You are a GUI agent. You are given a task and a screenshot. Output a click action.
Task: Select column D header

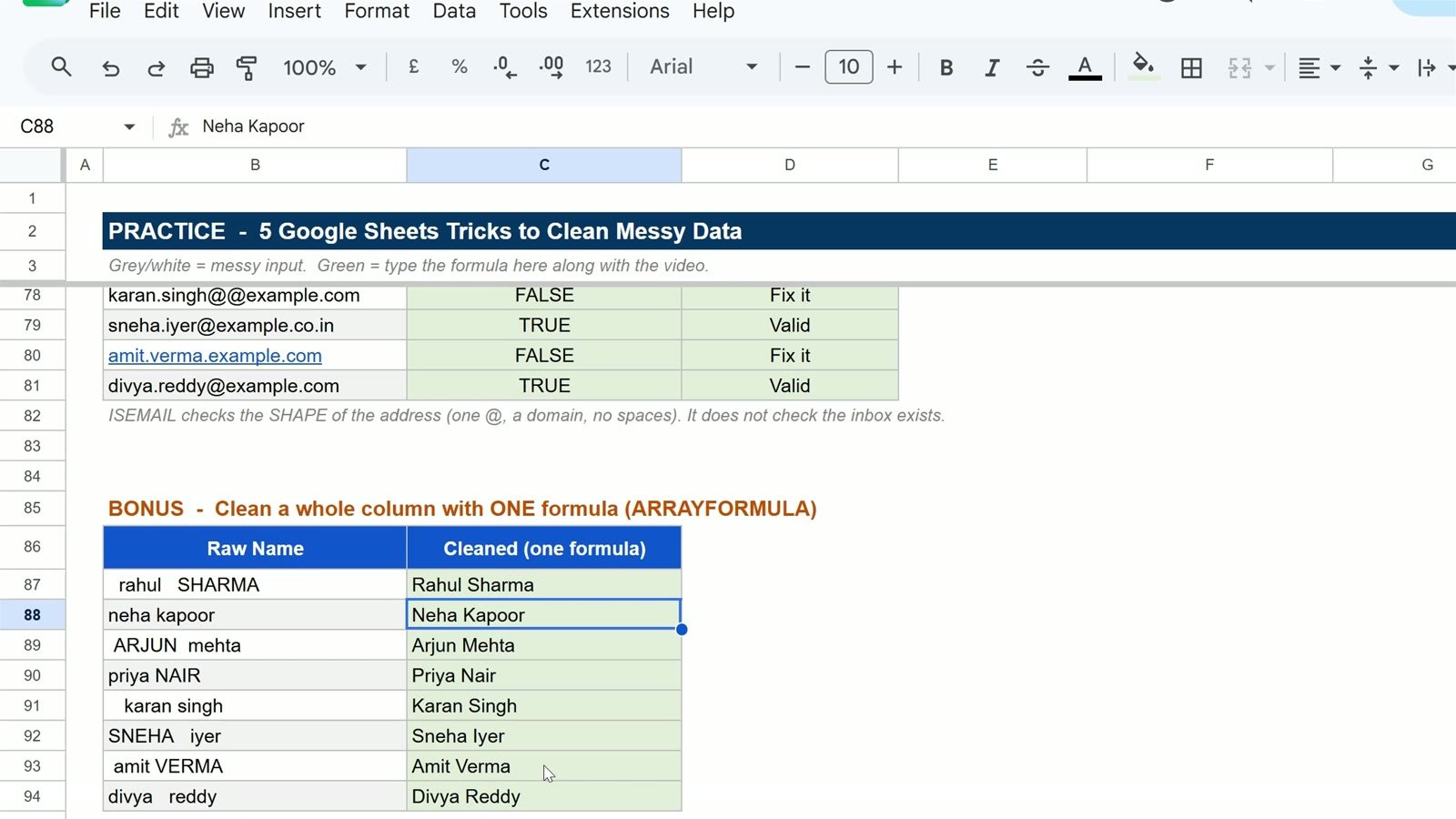coord(790,165)
